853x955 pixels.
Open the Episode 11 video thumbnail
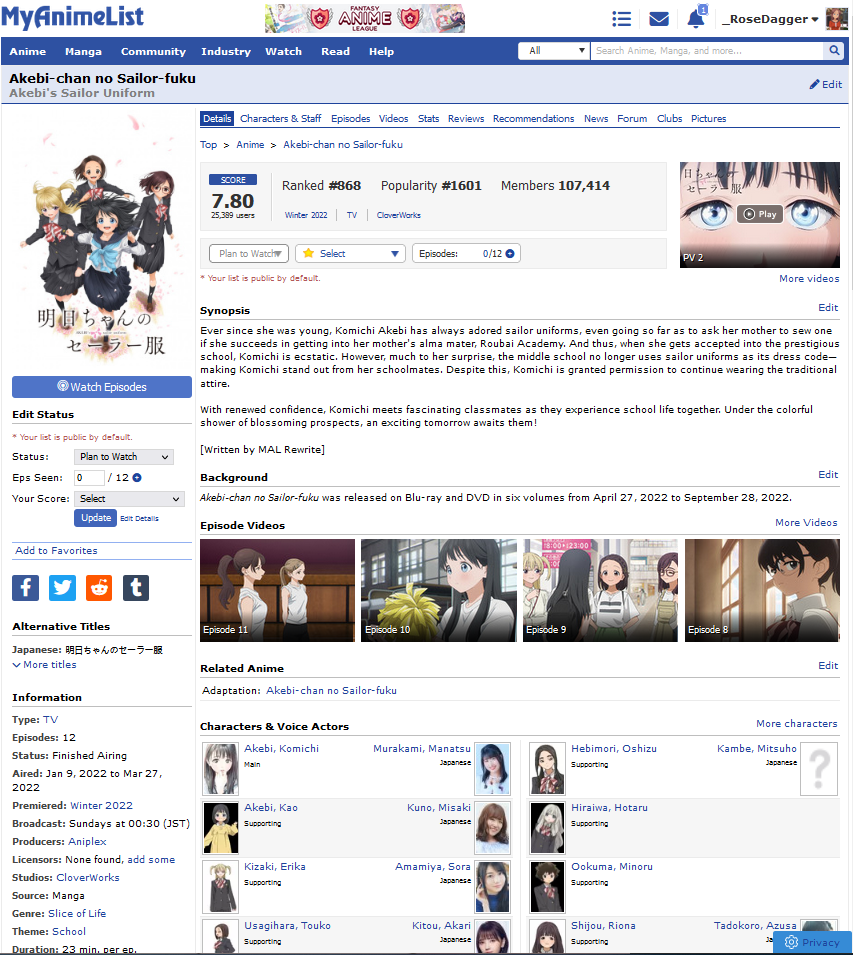(277, 590)
